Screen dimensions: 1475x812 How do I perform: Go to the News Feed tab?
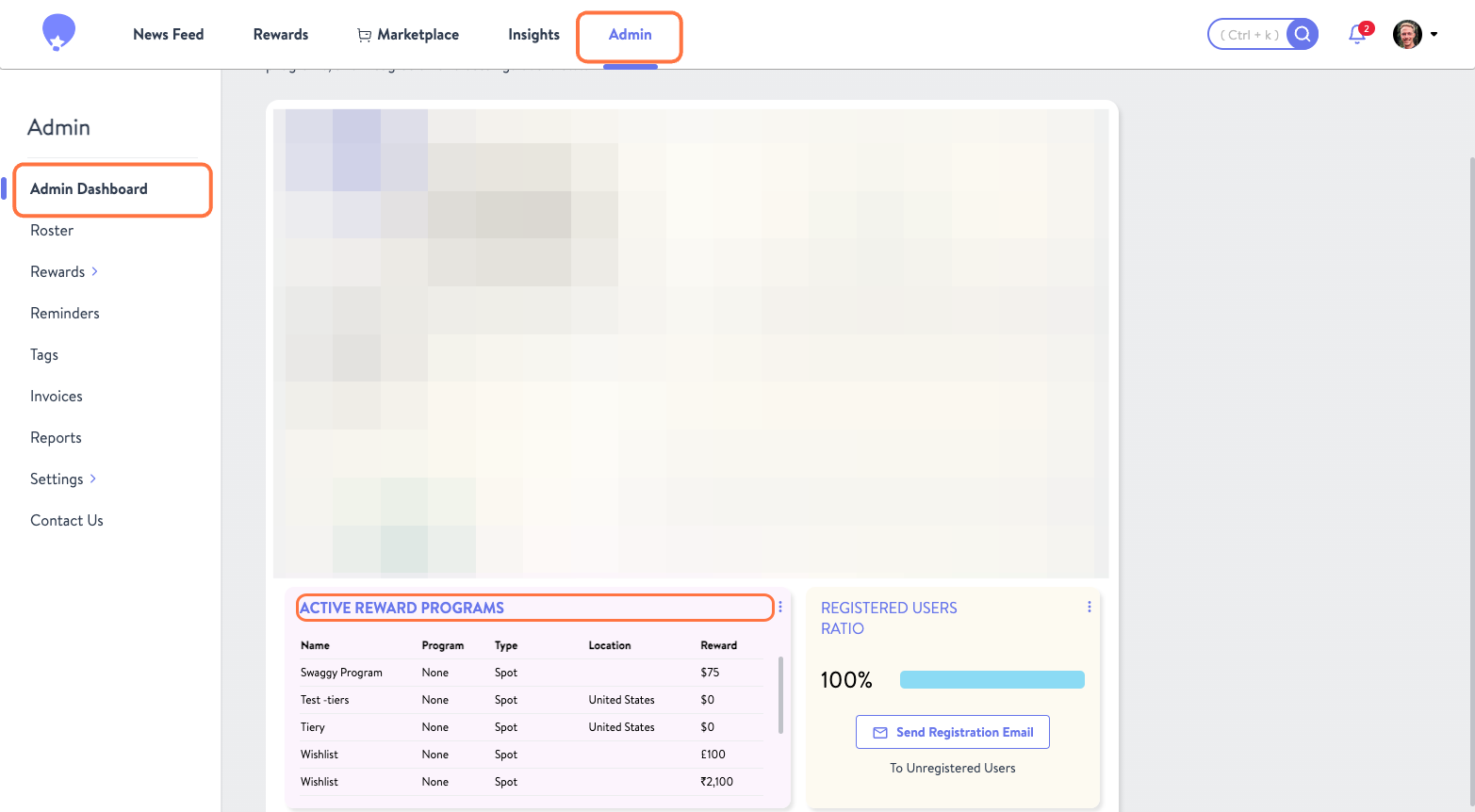pos(168,34)
